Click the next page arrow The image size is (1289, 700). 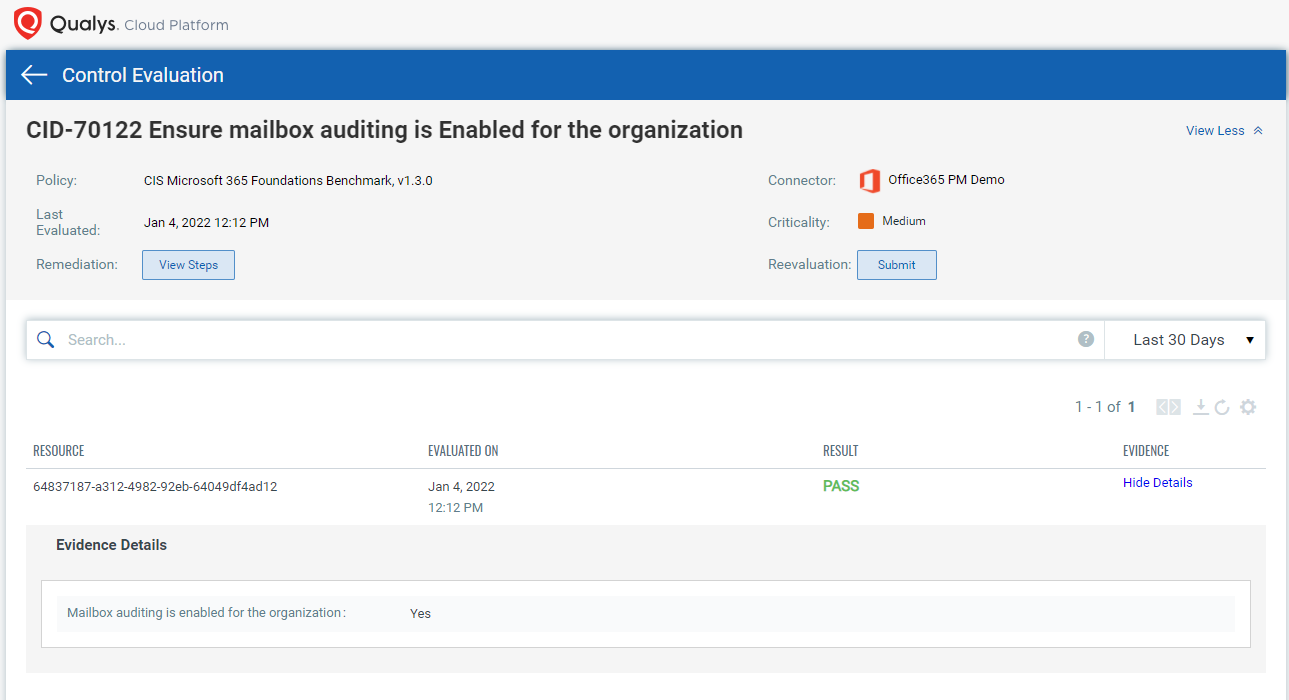pyautogui.click(x=1175, y=407)
